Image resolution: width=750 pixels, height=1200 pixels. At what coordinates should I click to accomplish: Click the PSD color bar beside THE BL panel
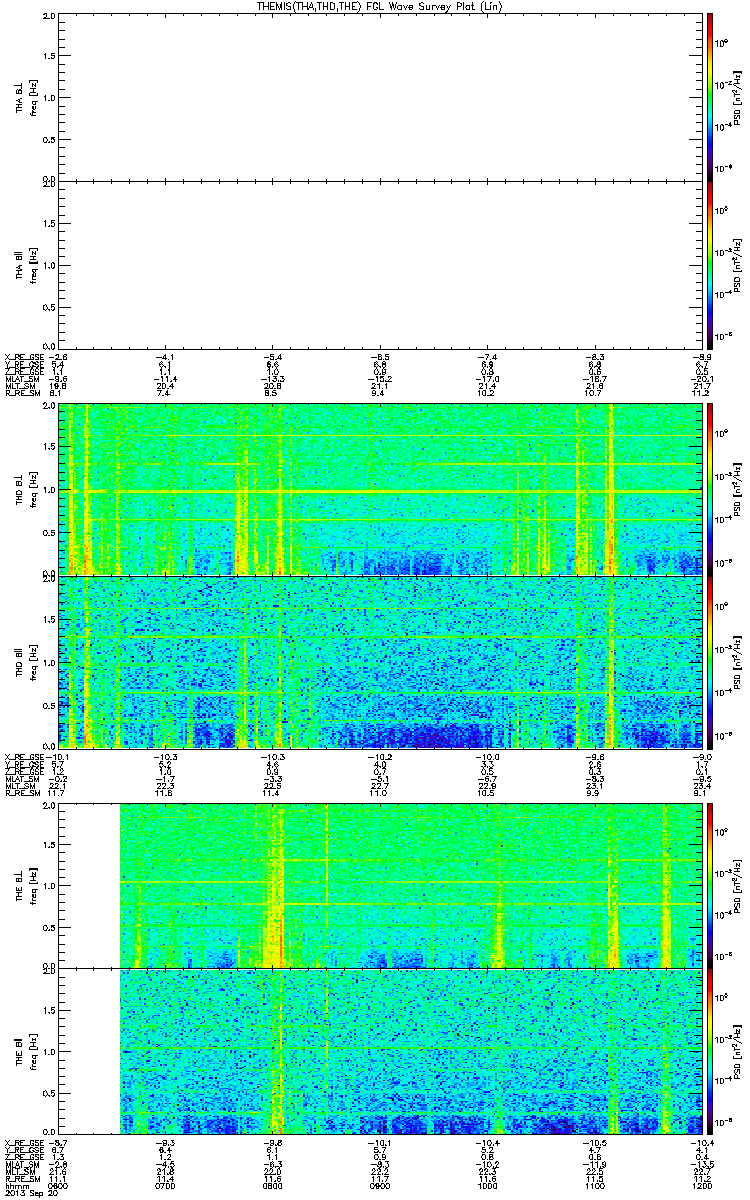710,885
